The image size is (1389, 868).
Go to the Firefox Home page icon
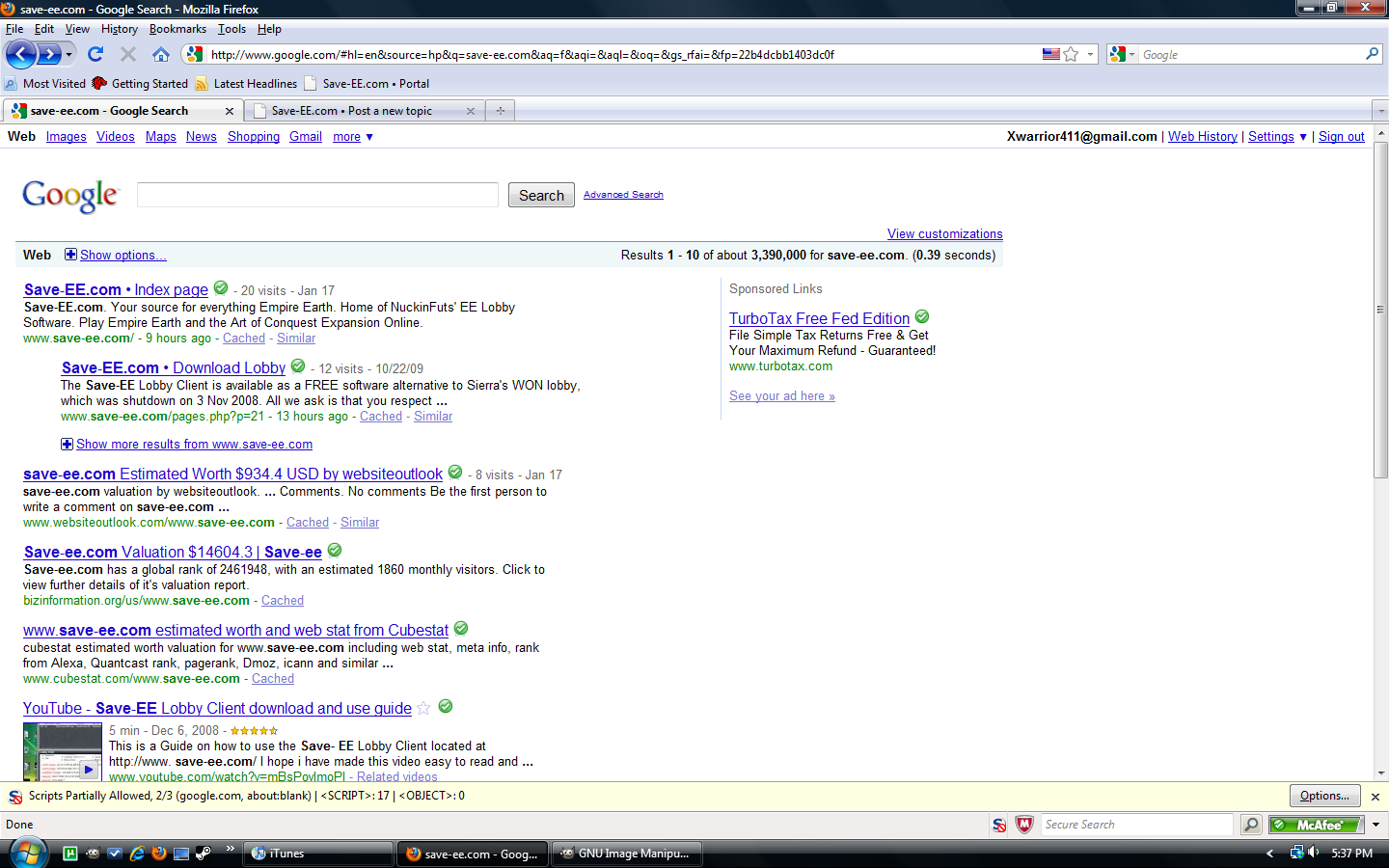(161, 54)
